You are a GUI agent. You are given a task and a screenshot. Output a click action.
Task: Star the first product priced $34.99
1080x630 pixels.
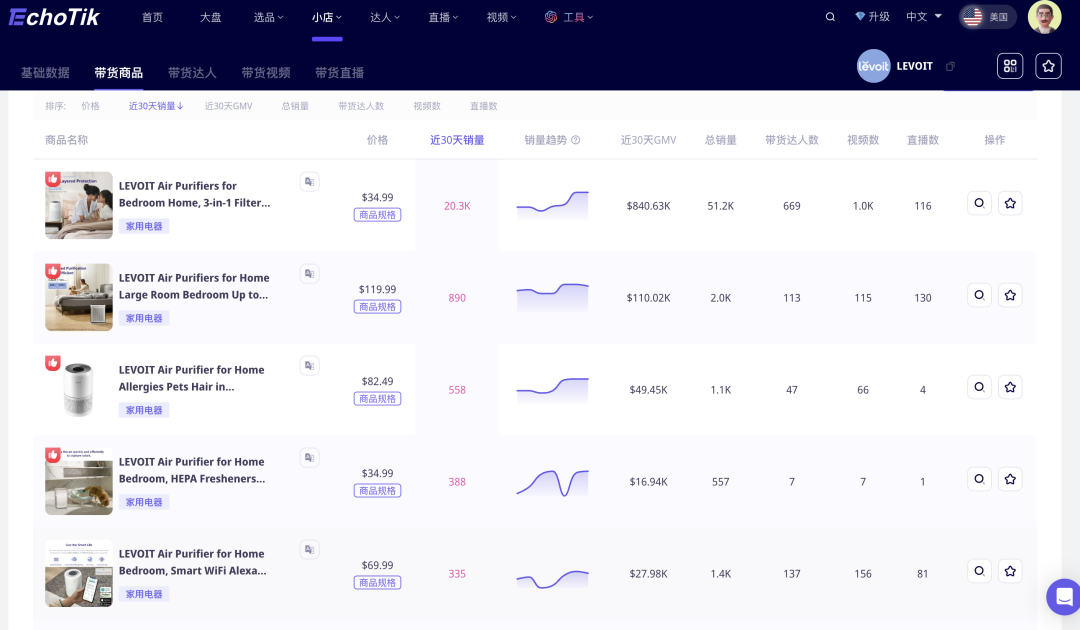pos(1010,203)
